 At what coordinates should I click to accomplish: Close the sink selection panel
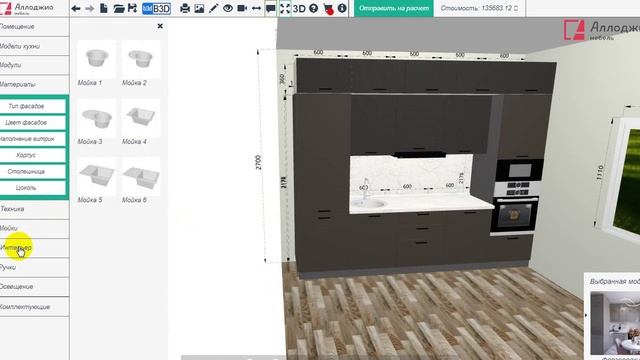pos(160,26)
